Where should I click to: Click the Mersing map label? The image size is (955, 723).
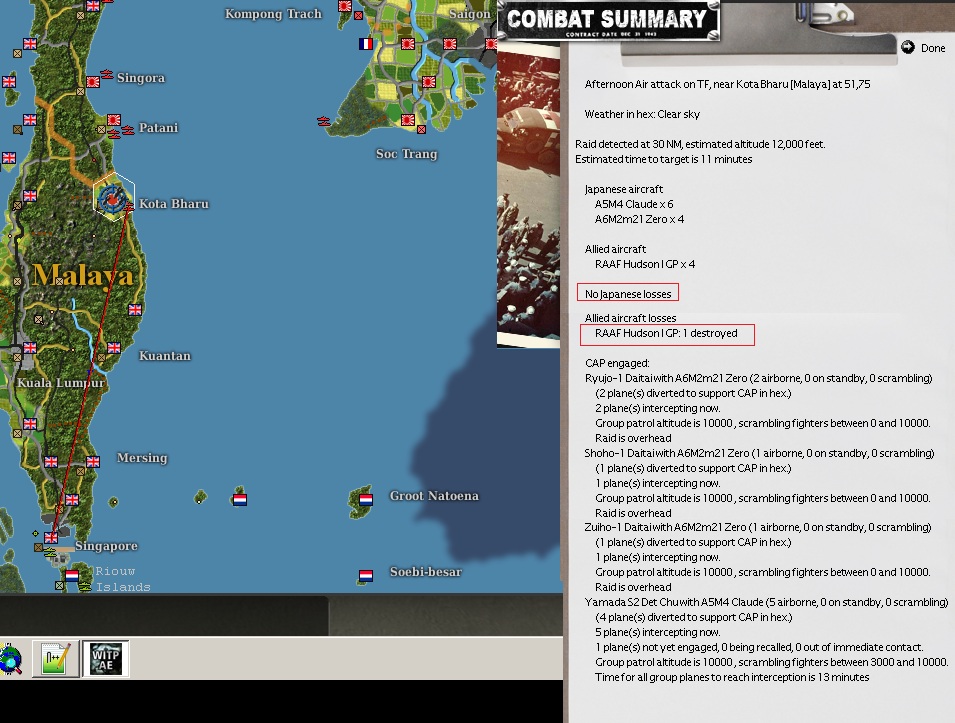[142, 458]
